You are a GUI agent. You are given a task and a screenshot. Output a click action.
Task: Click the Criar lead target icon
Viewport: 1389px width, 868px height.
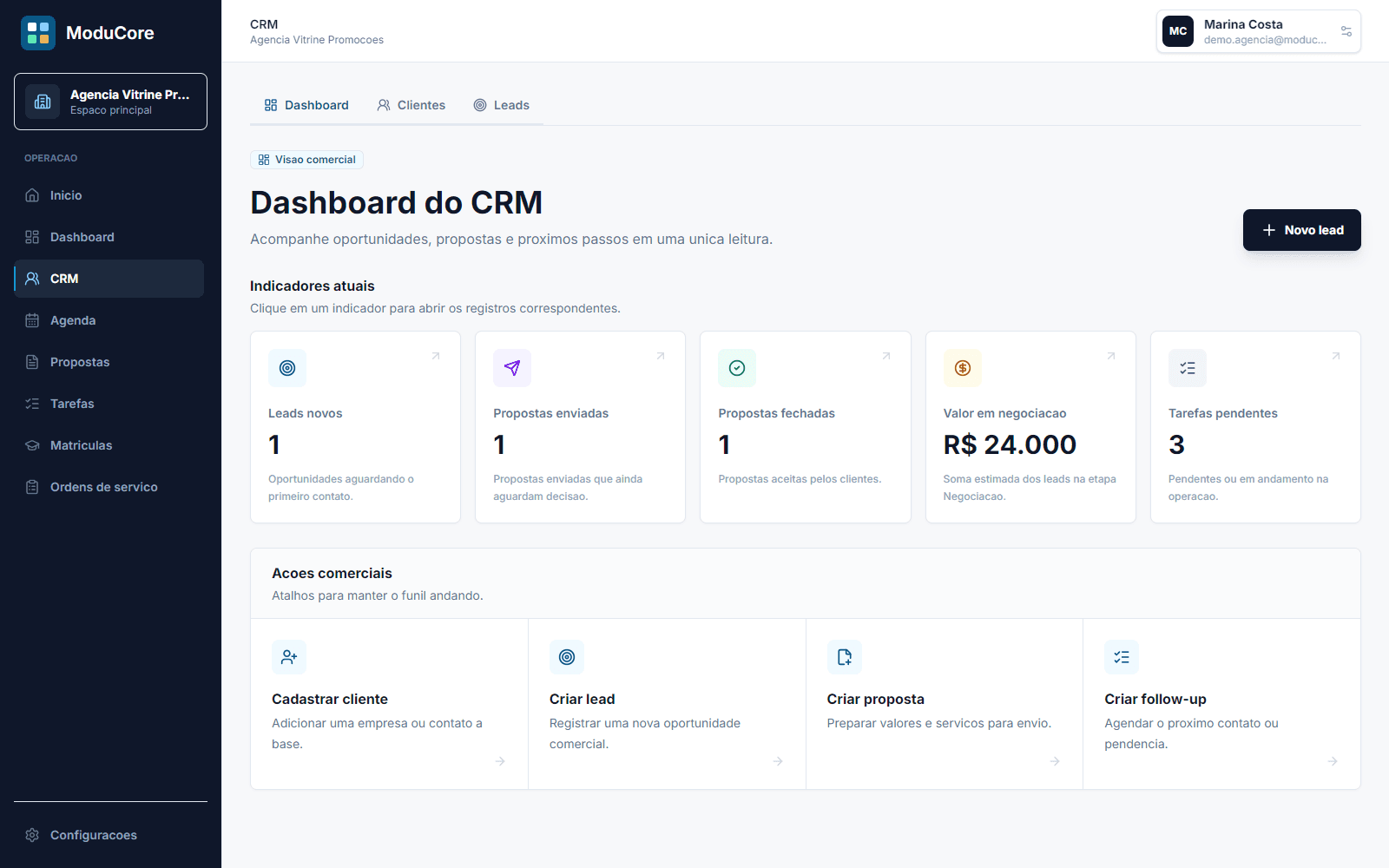567,657
